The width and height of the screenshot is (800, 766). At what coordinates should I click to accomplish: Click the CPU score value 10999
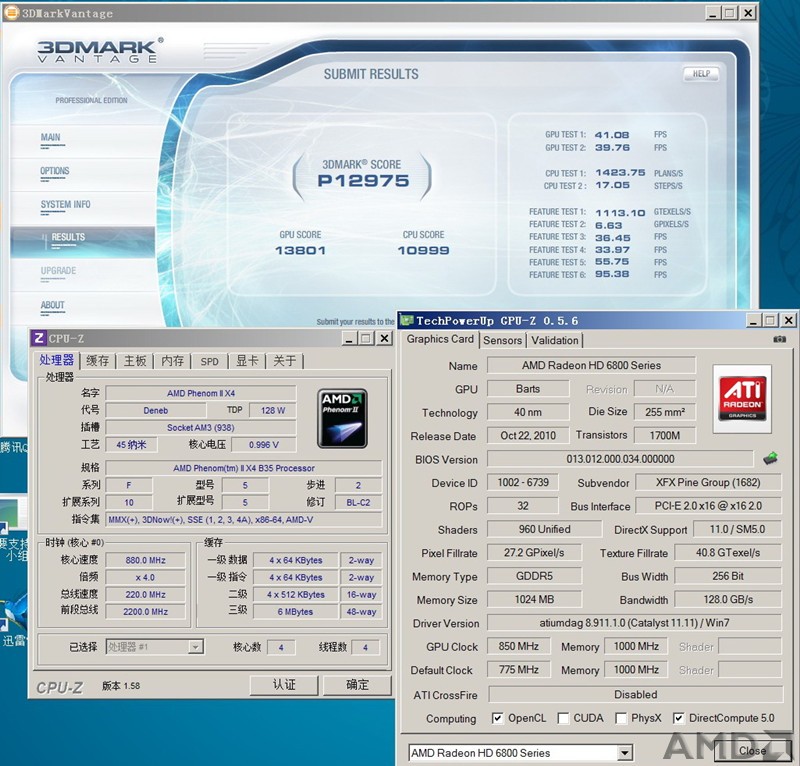[423, 251]
